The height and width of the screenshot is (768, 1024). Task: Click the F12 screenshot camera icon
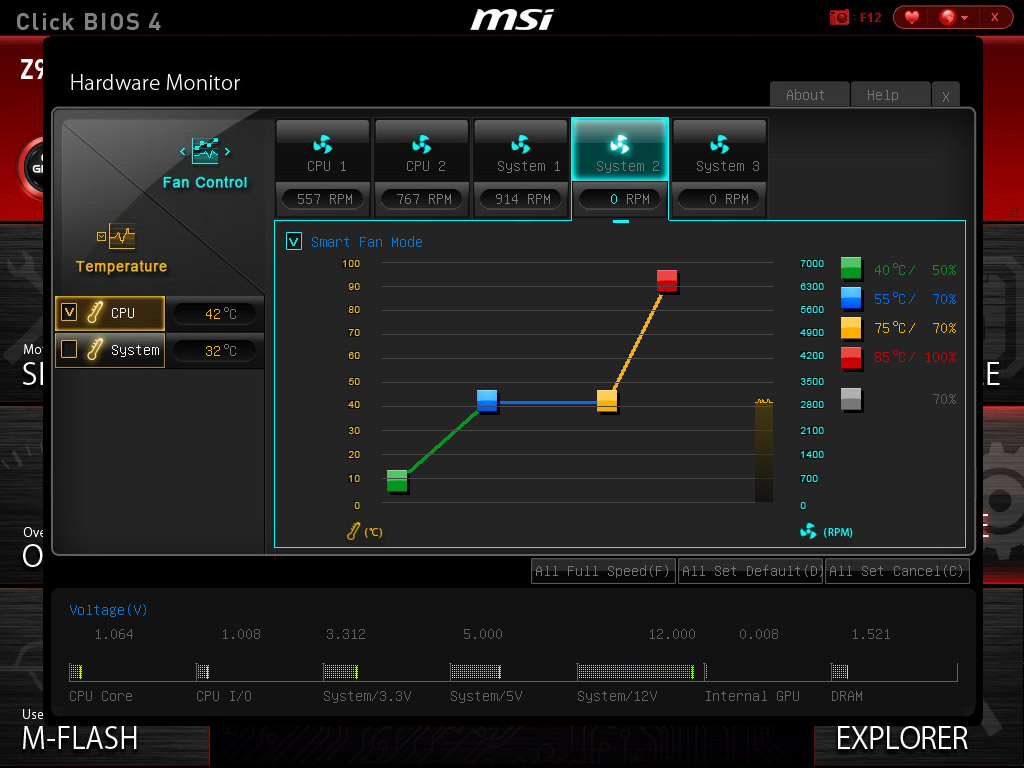[x=839, y=17]
